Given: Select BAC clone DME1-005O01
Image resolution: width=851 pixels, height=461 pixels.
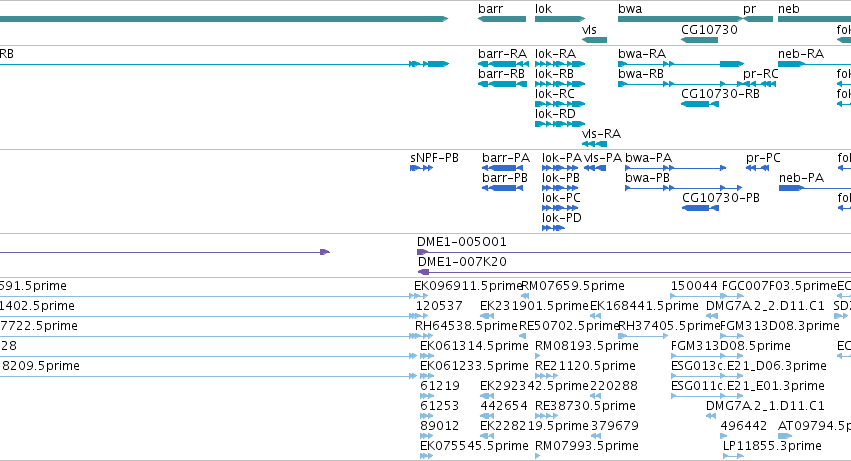Looking at the screenshot, I should point(634,252).
